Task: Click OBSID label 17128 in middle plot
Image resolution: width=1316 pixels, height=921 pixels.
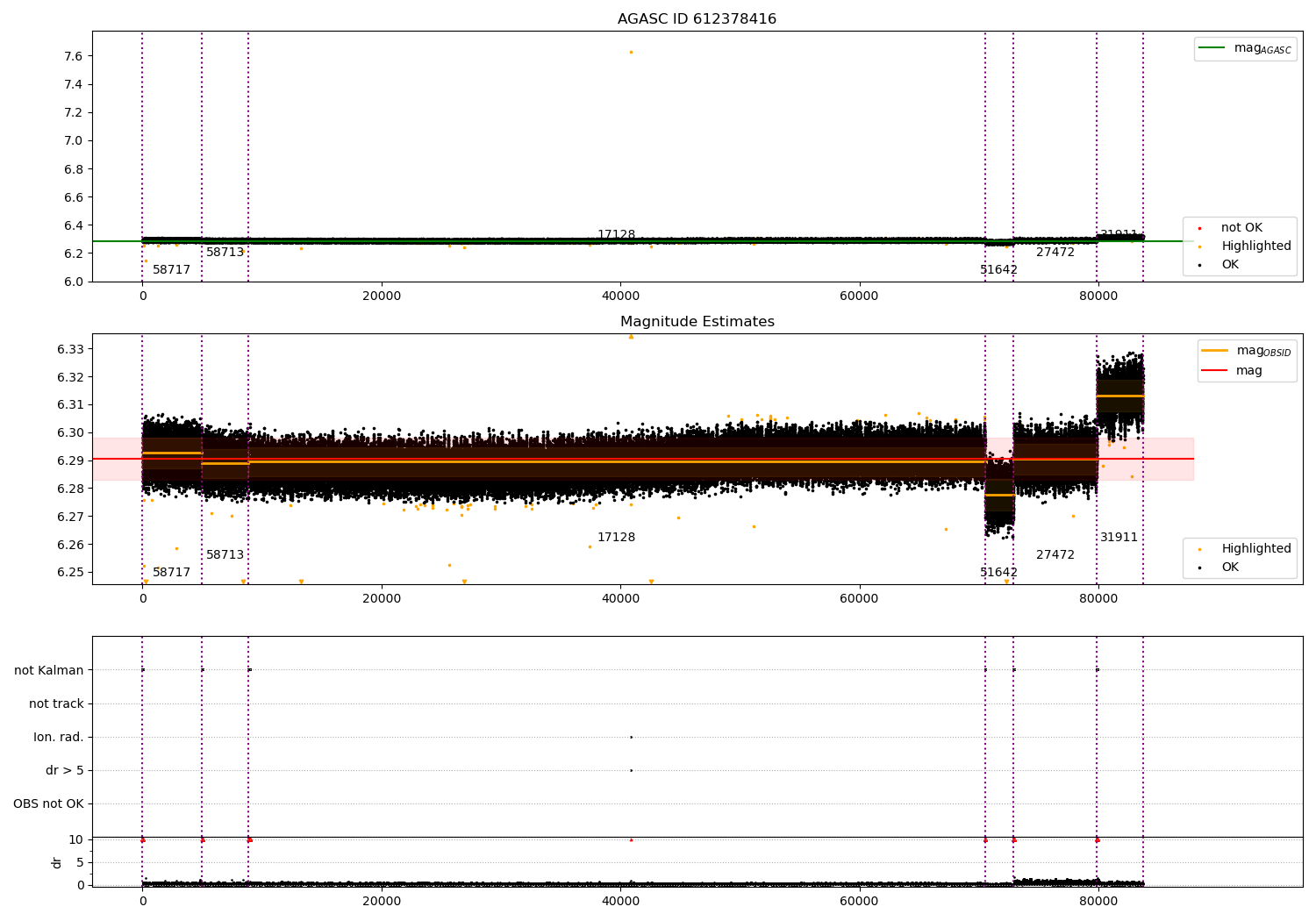Action: [x=616, y=538]
